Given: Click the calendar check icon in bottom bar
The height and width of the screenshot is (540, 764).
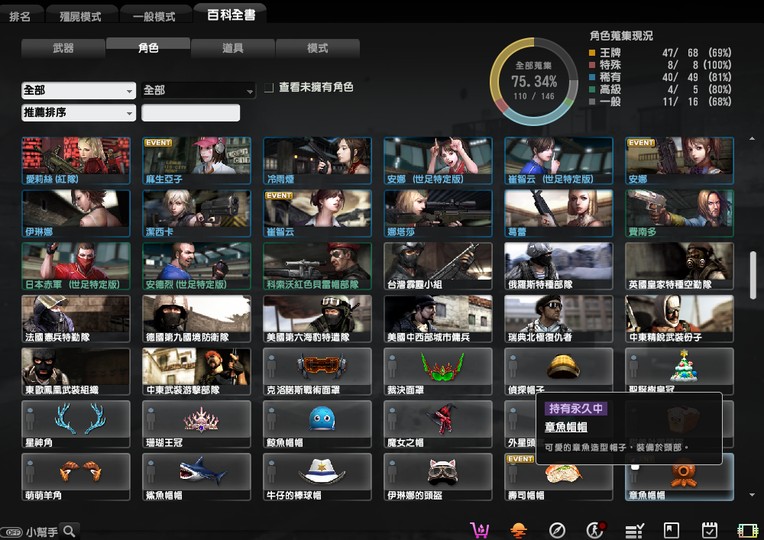Looking at the screenshot, I should 710,530.
